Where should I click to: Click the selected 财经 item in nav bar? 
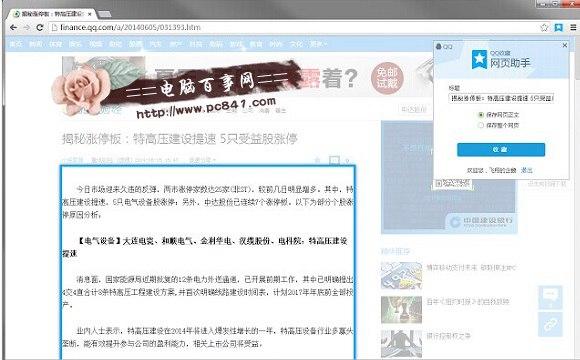[x=135, y=44]
